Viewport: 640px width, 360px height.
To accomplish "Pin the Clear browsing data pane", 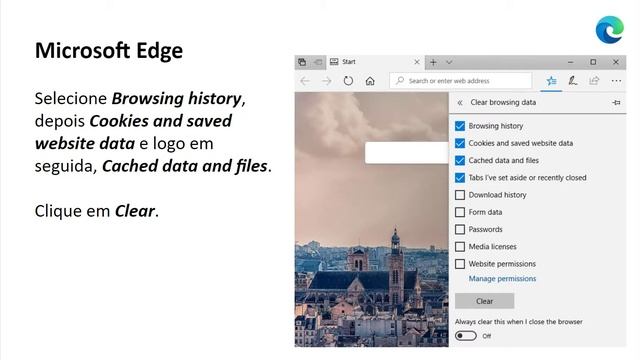I will [x=616, y=102].
